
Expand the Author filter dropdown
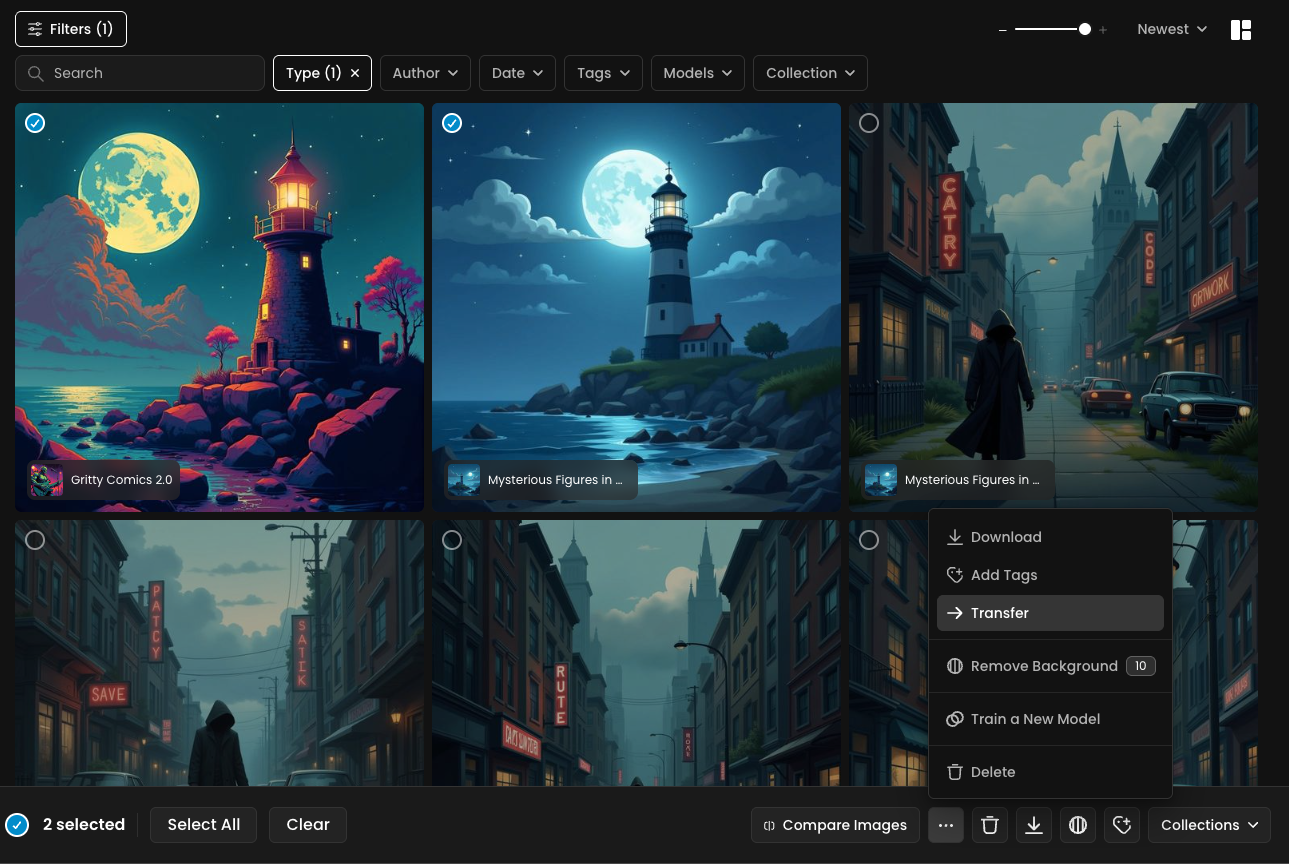[x=425, y=73]
